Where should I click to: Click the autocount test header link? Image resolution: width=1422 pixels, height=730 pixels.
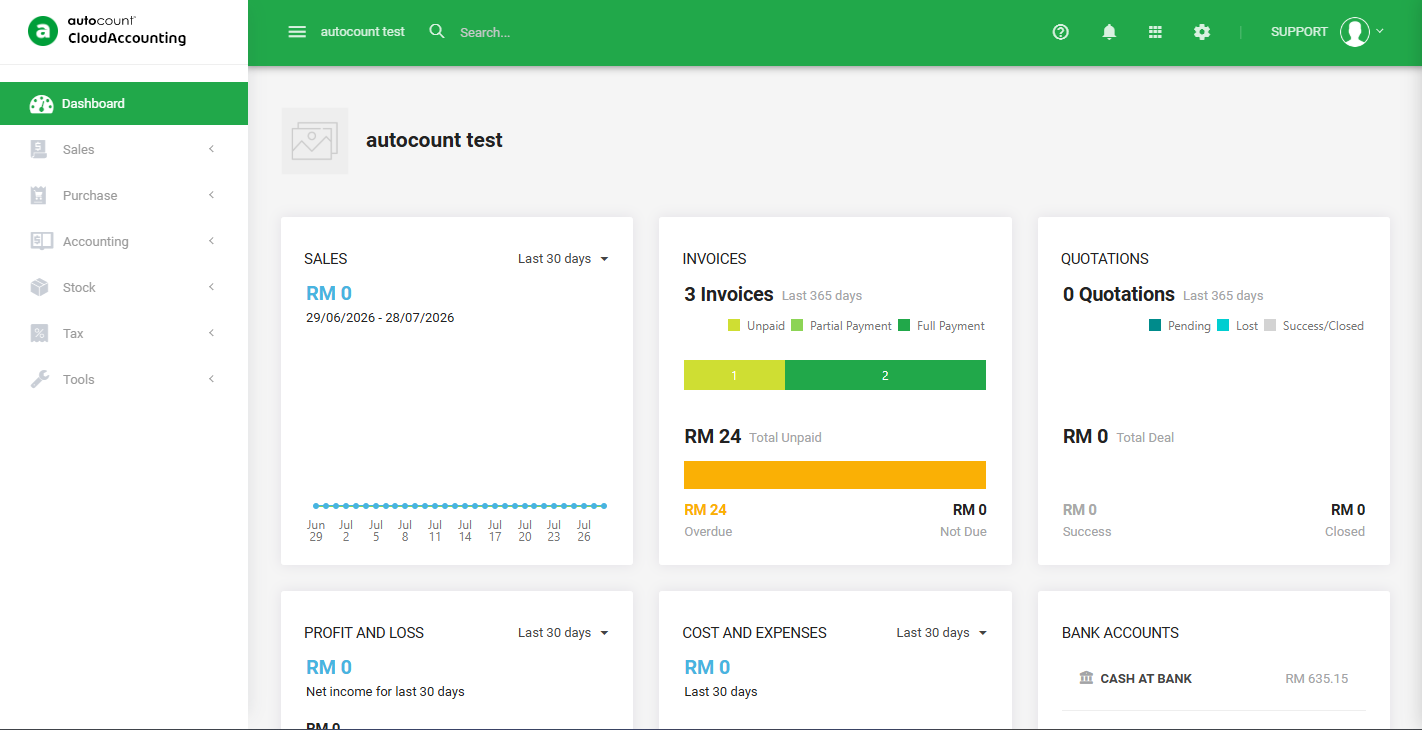tap(363, 32)
